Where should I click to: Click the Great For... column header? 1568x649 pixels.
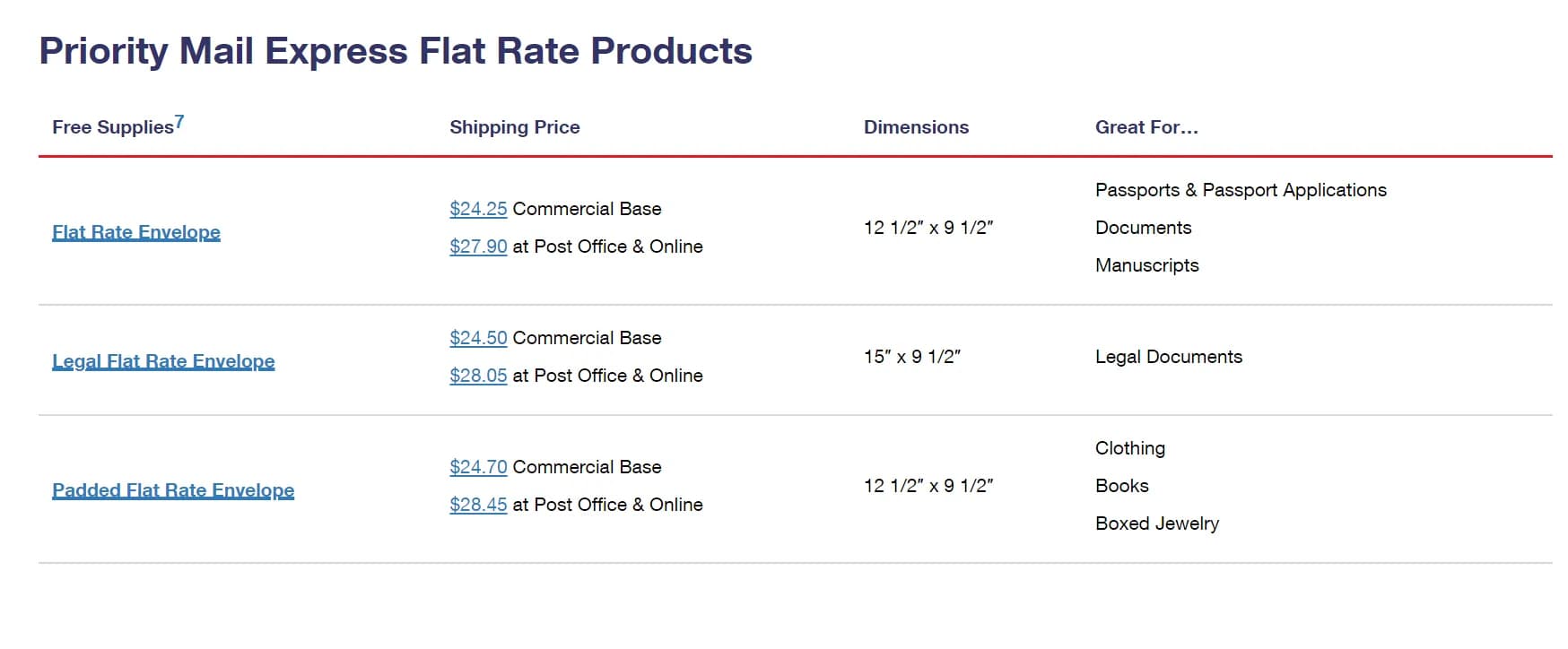(x=1146, y=127)
